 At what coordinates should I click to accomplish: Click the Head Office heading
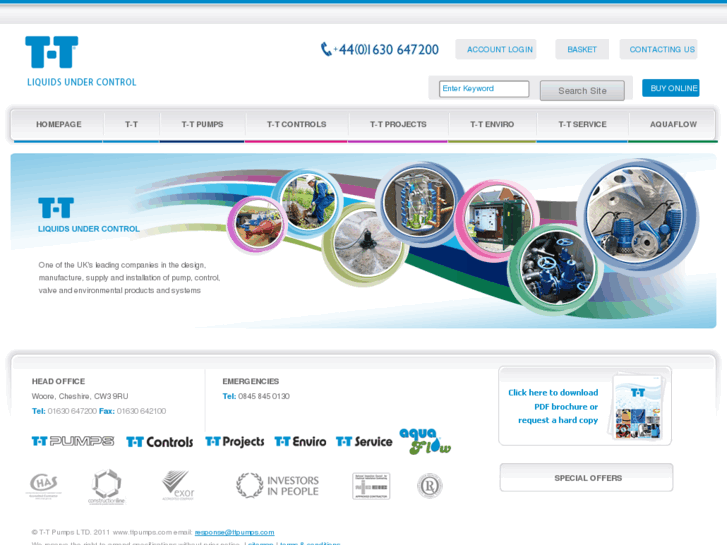(58, 381)
